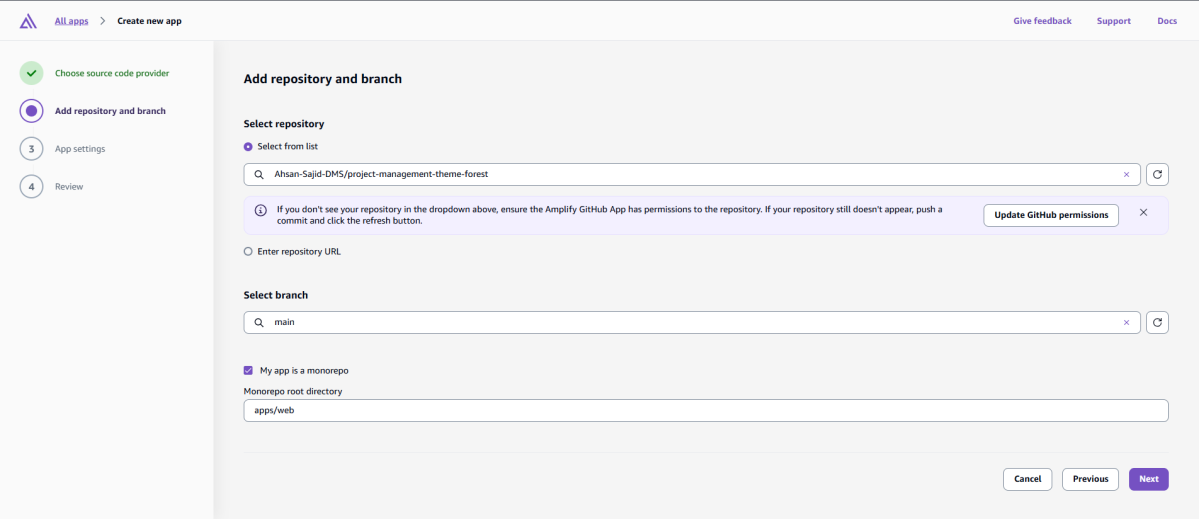Click the info icon in the permissions banner

coord(261,210)
